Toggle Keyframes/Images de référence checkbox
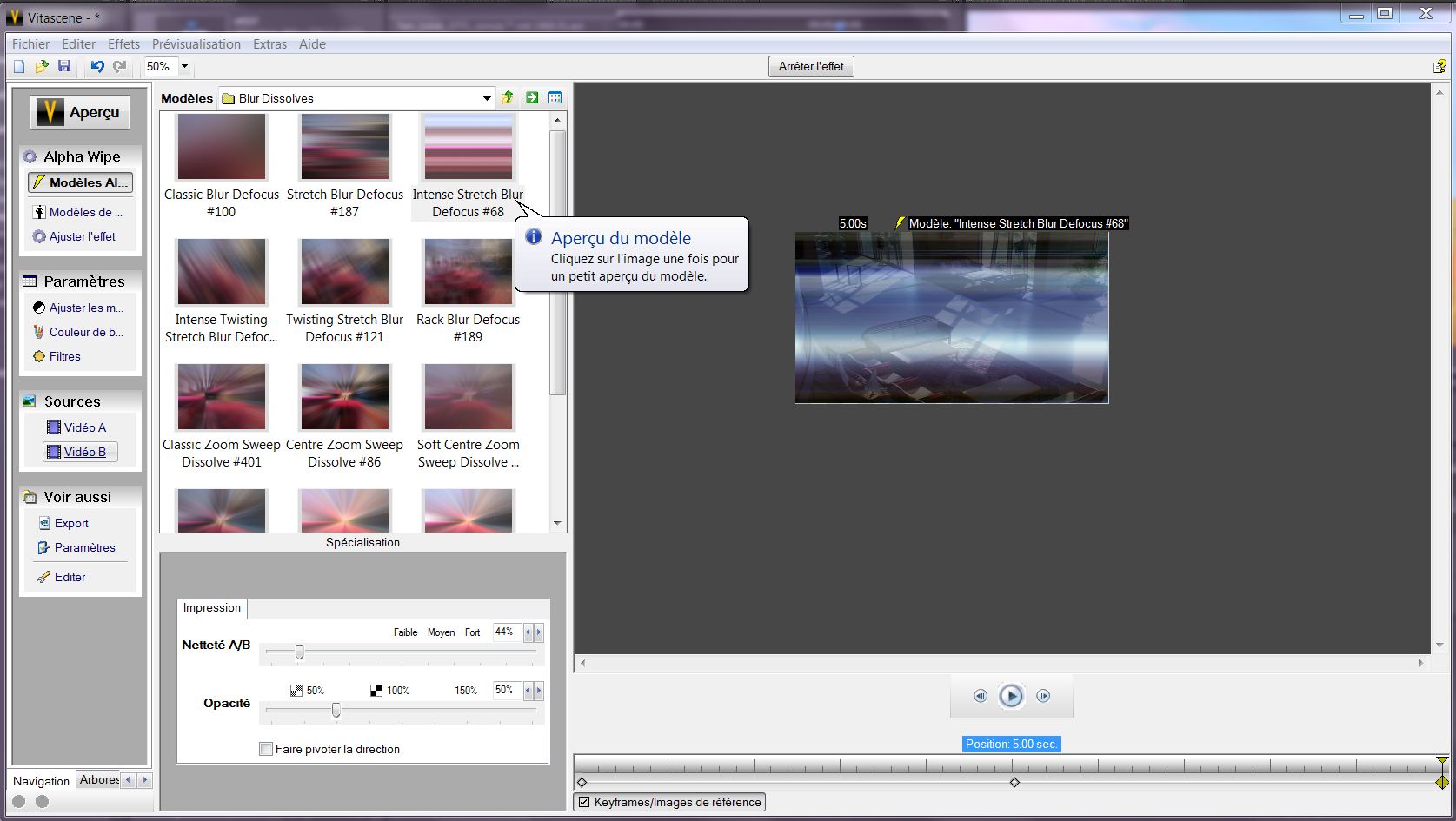The width and height of the screenshot is (1456, 821). [x=584, y=802]
